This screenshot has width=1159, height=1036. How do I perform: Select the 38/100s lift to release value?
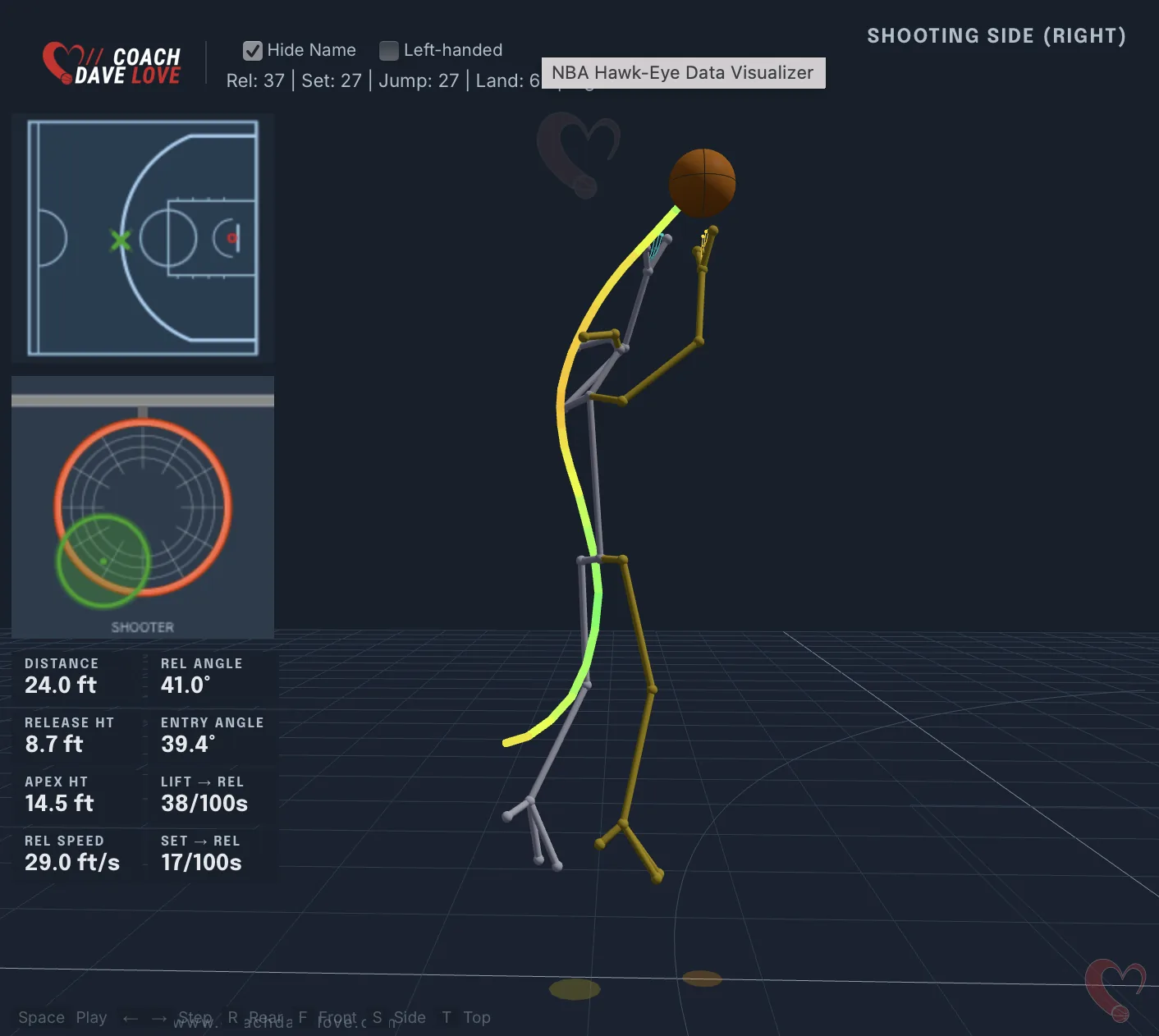204,803
